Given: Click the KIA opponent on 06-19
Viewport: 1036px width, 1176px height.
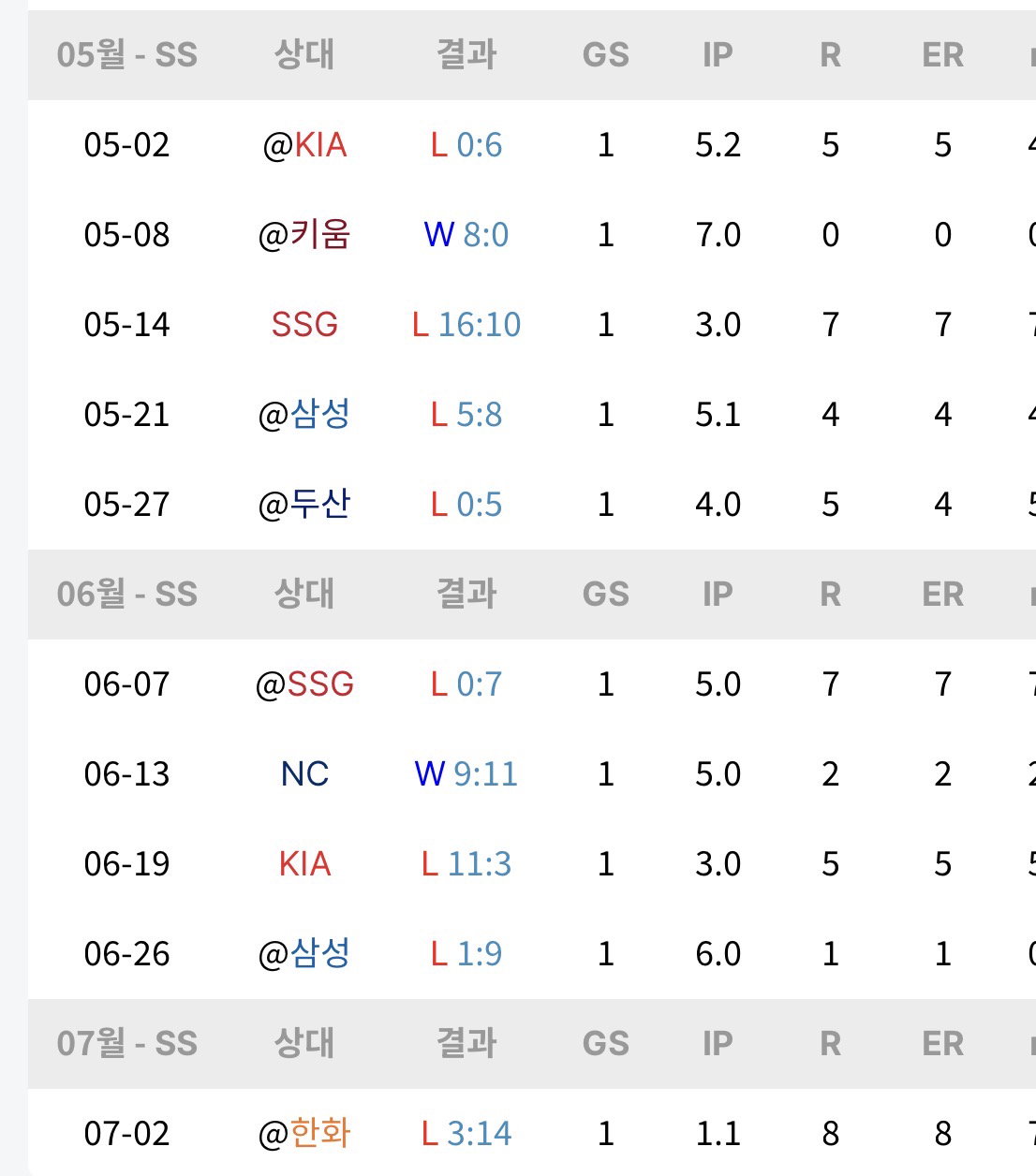Looking at the screenshot, I should pyautogui.click(x=304, y=864).
